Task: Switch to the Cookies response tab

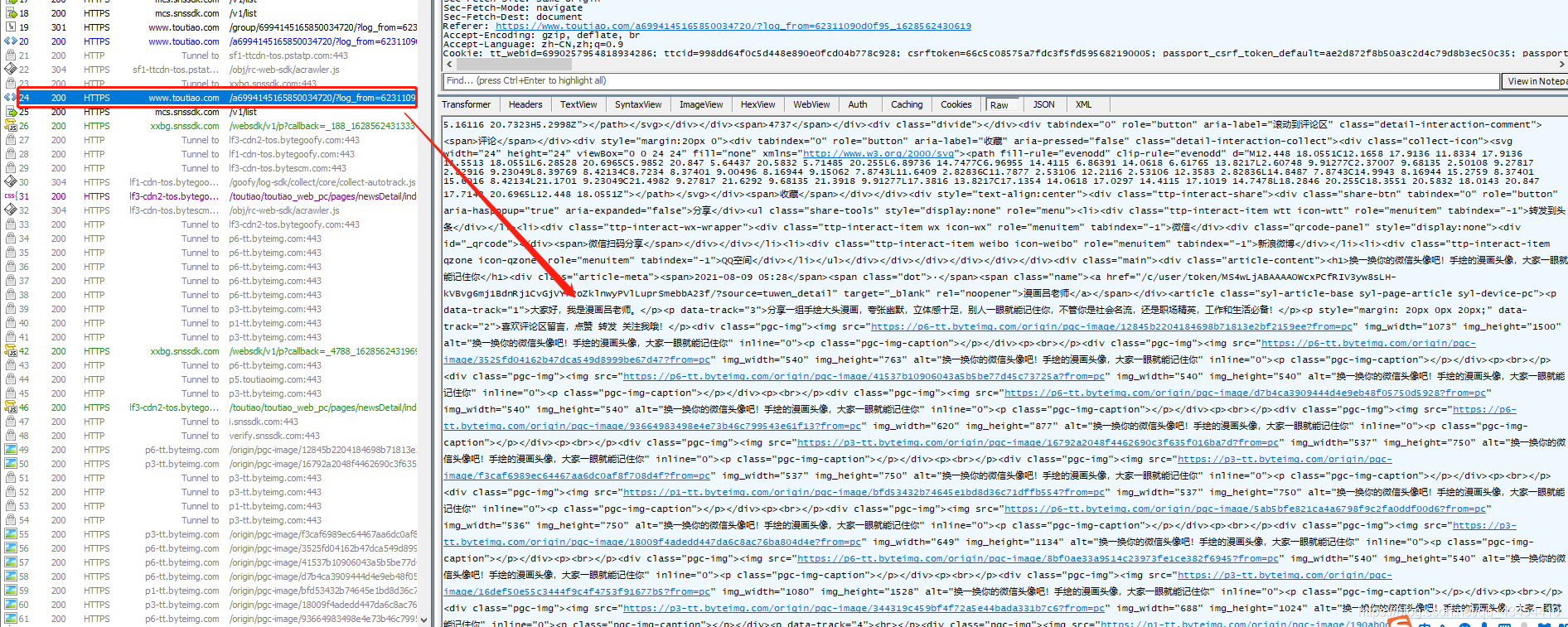Action: coord(956,104)
